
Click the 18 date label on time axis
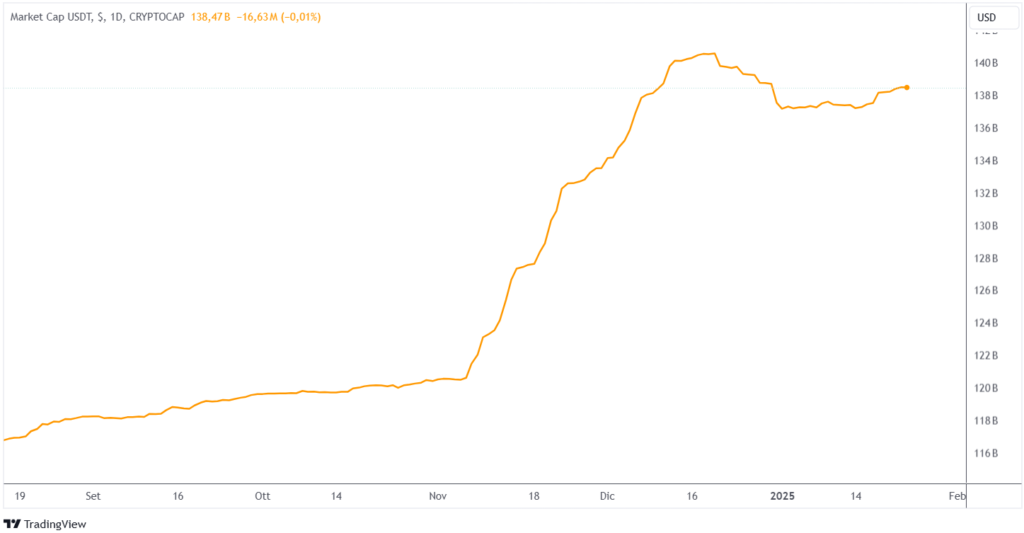coord(534,496)
